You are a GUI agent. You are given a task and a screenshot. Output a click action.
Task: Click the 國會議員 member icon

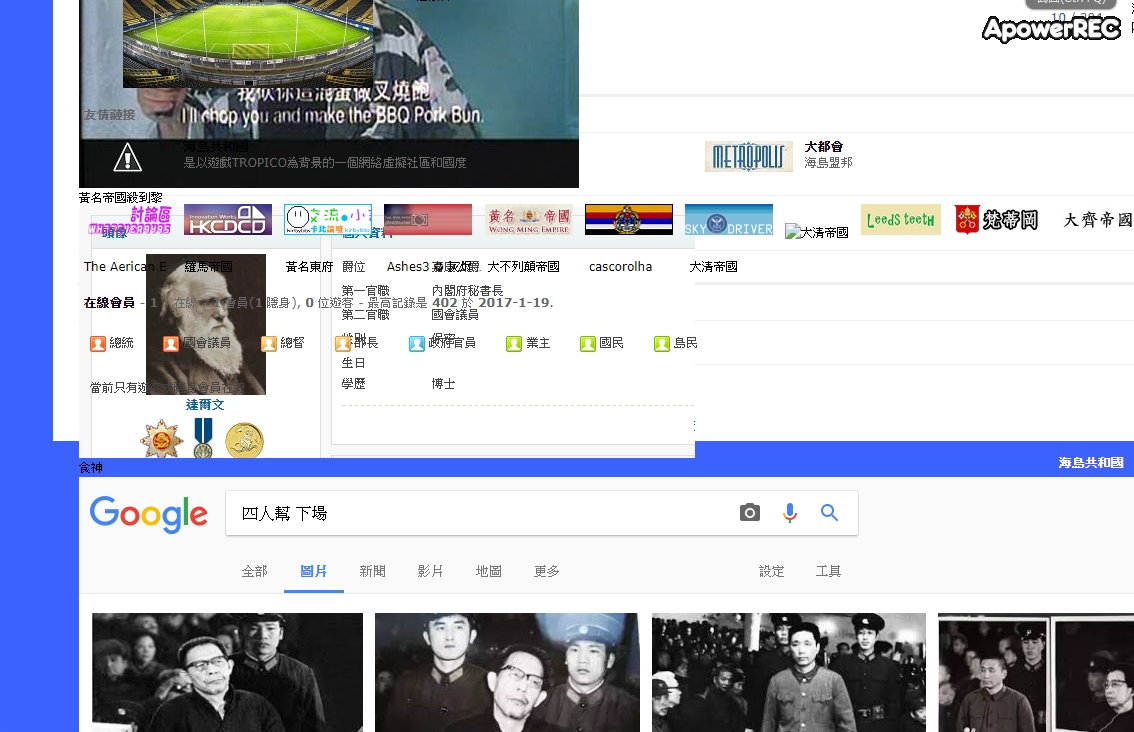[x=171, y=344]
